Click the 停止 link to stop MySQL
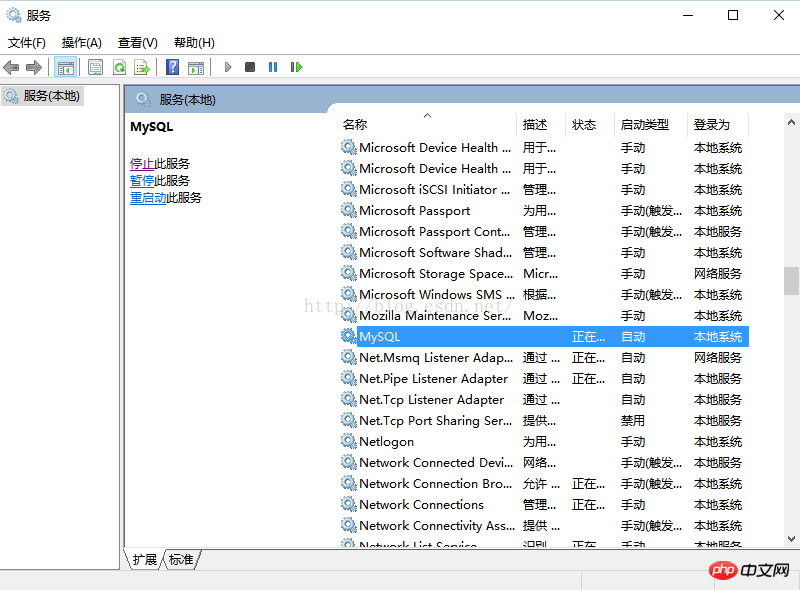 tap(142, 164)
